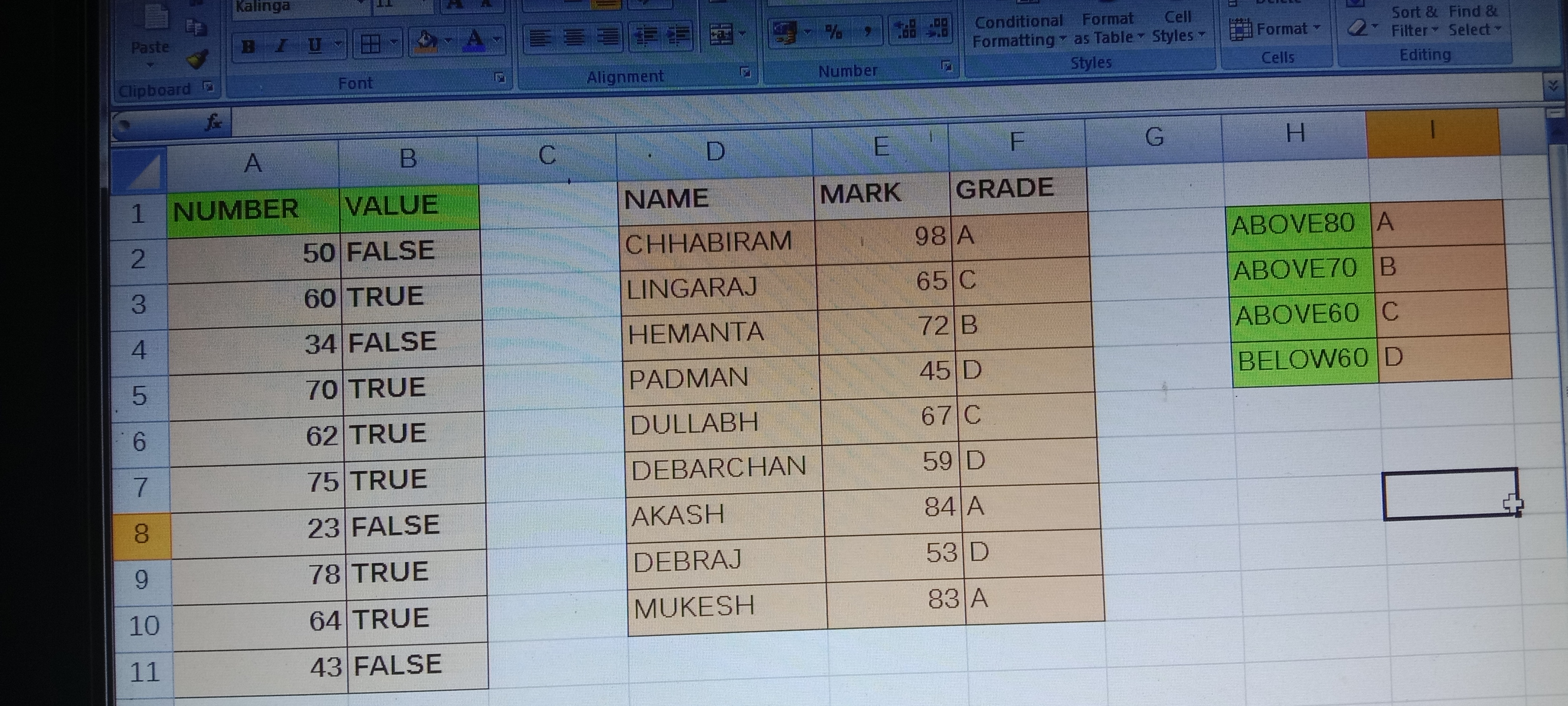Click the Comma Style icon
The width and height of the screenshot is (1568, 706).
coord(867,31)
